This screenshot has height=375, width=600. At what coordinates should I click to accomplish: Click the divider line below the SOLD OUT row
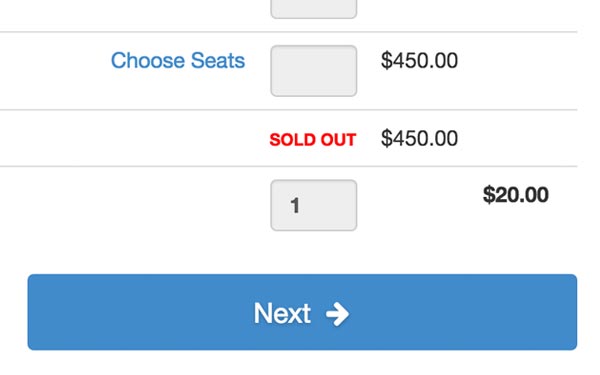coord(289,166)
